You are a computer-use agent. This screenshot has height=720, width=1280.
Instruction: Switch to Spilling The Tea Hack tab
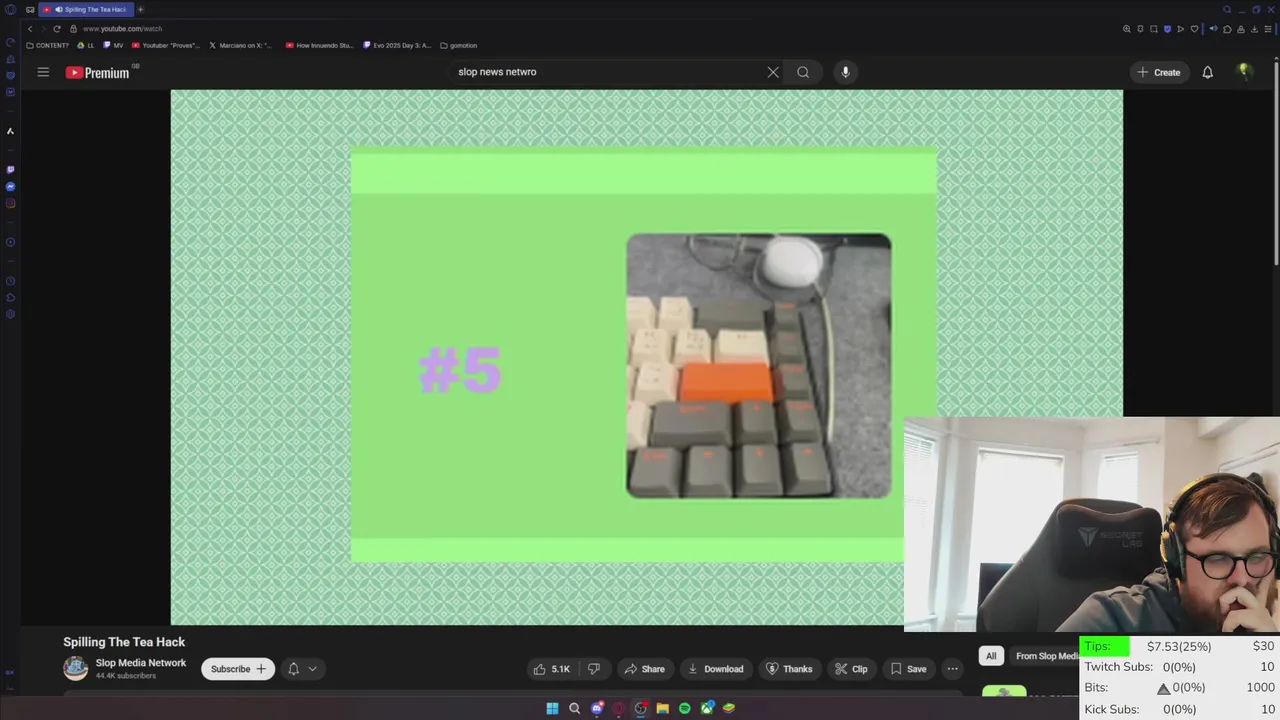(85, 9)
